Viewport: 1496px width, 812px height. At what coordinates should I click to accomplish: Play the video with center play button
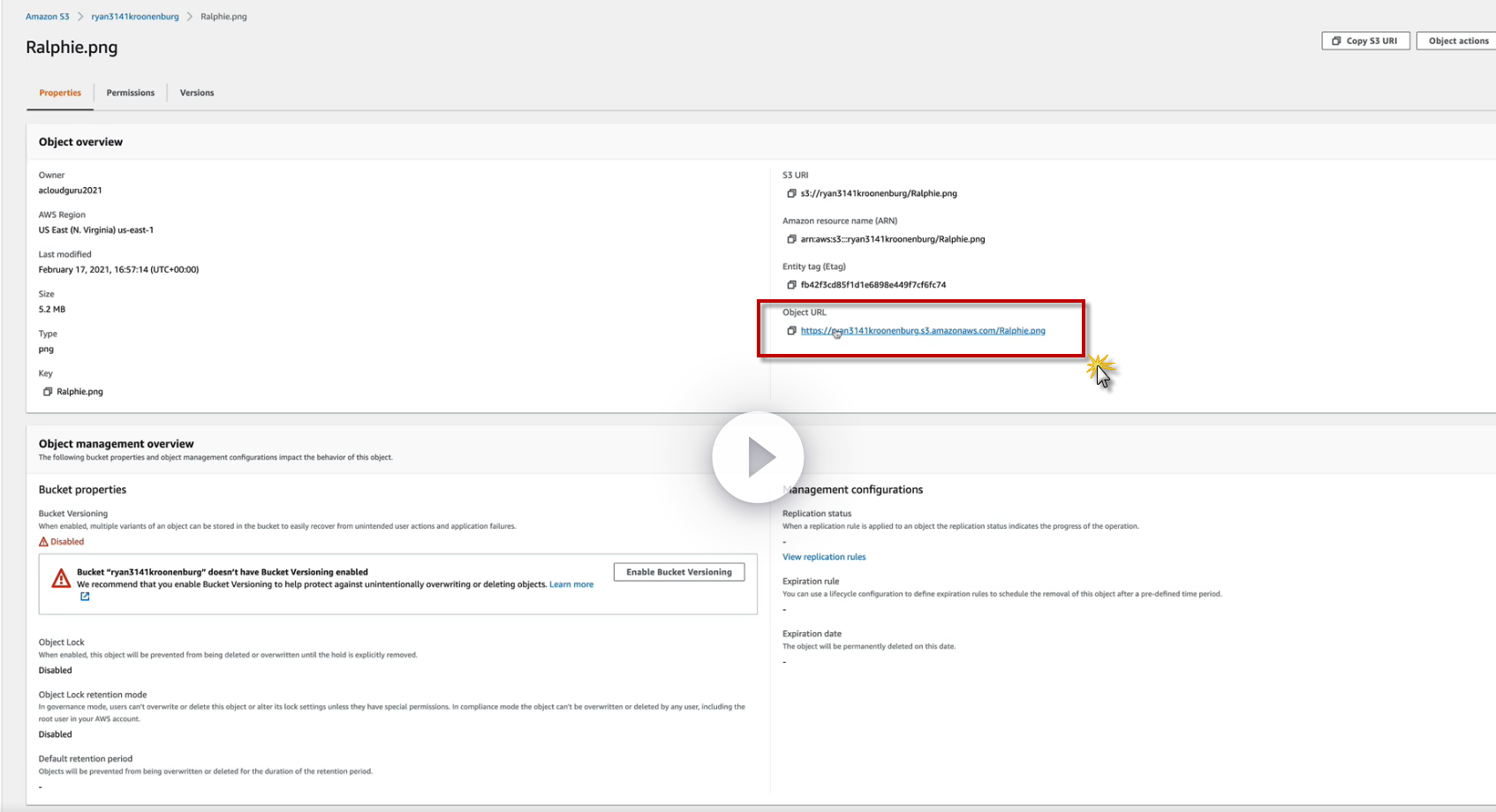(758, 457)
